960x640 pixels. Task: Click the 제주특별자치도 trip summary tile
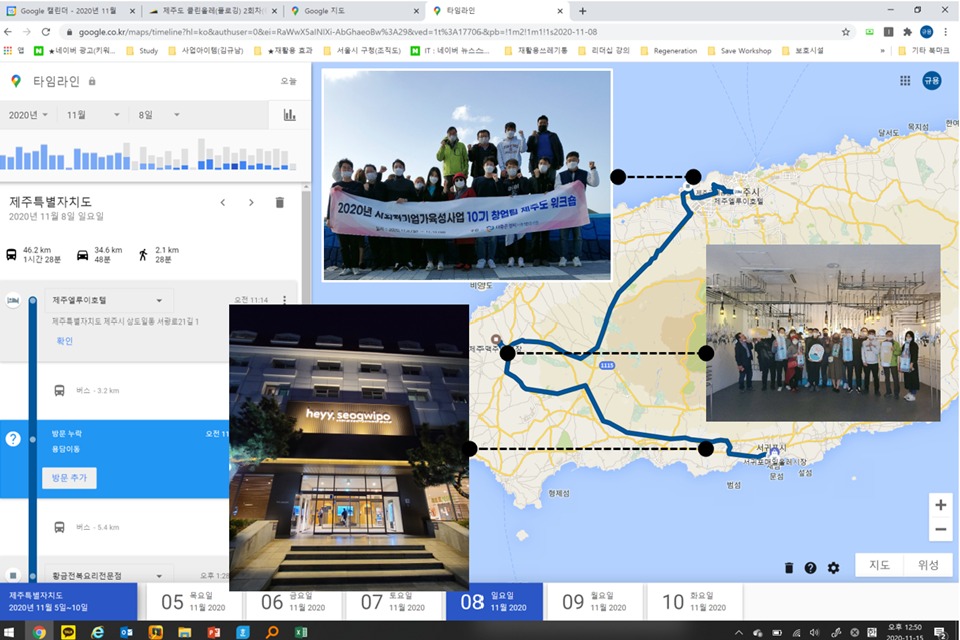pyautogui.click(x=69, y=601)
